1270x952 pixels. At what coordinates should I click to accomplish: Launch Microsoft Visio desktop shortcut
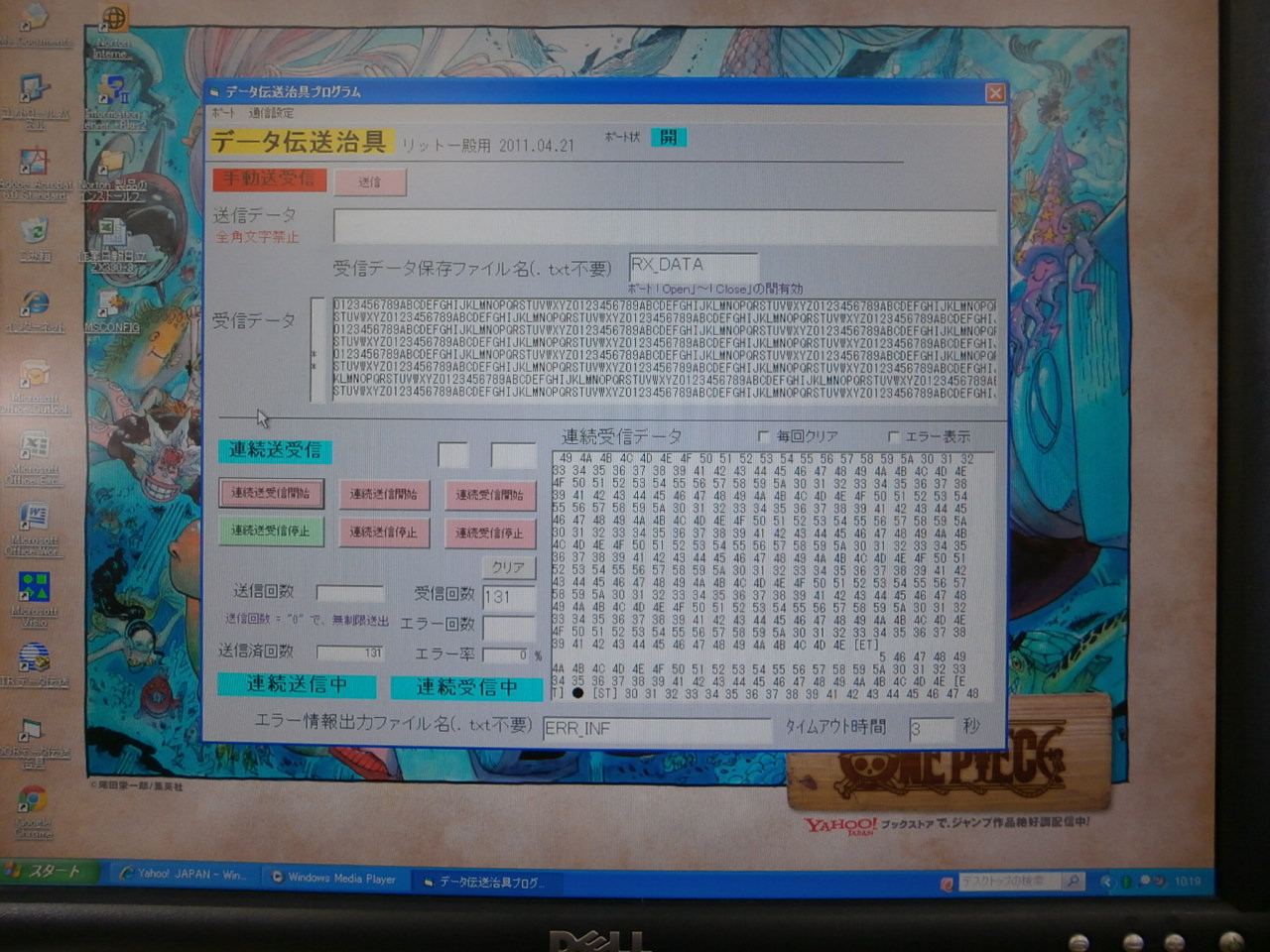point(35,600)
